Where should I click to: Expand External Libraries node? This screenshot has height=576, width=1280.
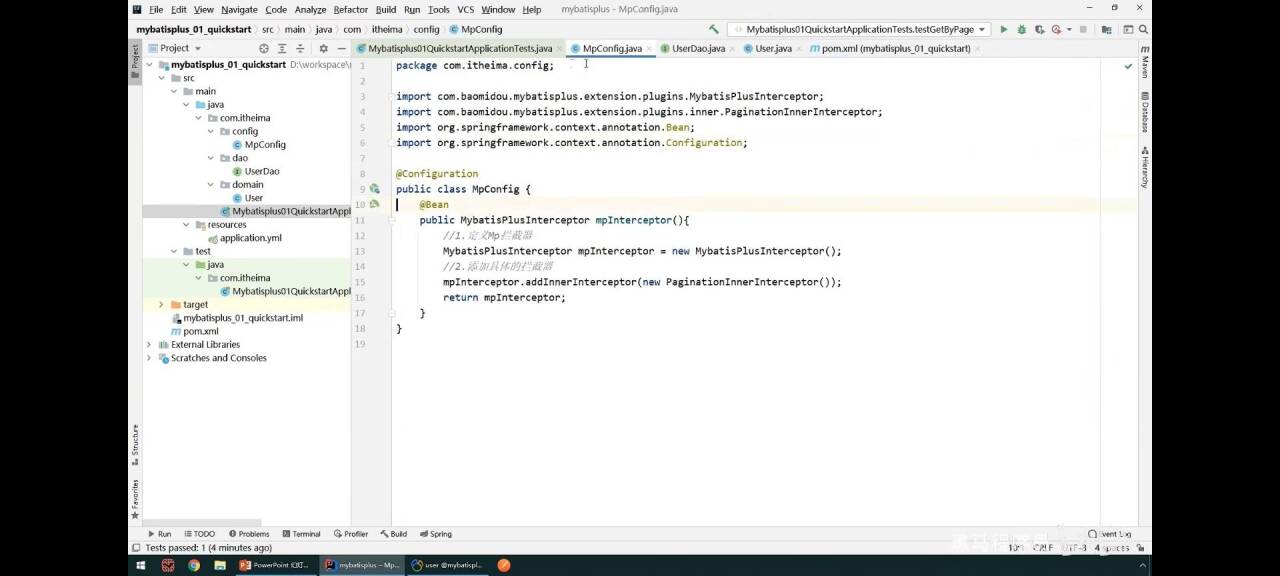pos(150,344)
